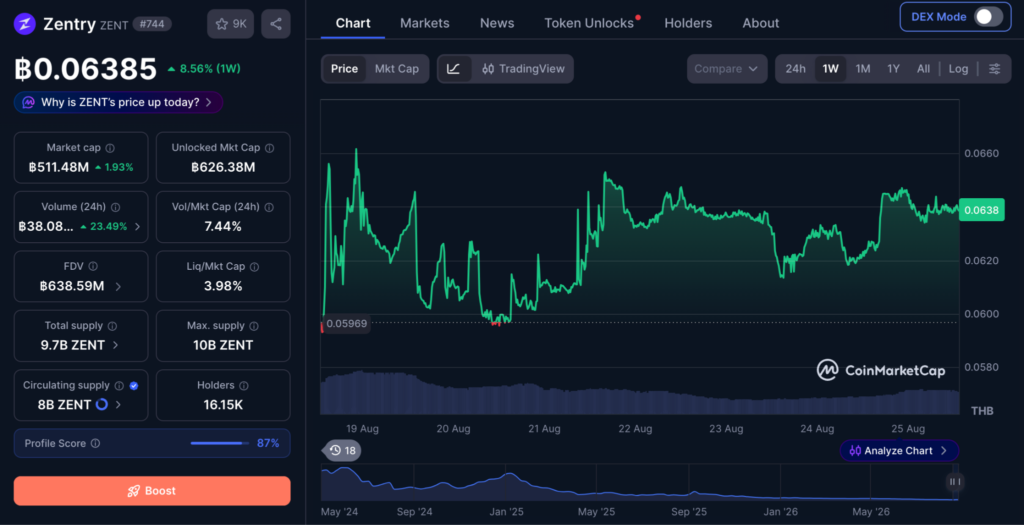This screenshot has width=1024, height=525.
Task: Click the Zentry logo icon
Action: click(x=24, y=24)
